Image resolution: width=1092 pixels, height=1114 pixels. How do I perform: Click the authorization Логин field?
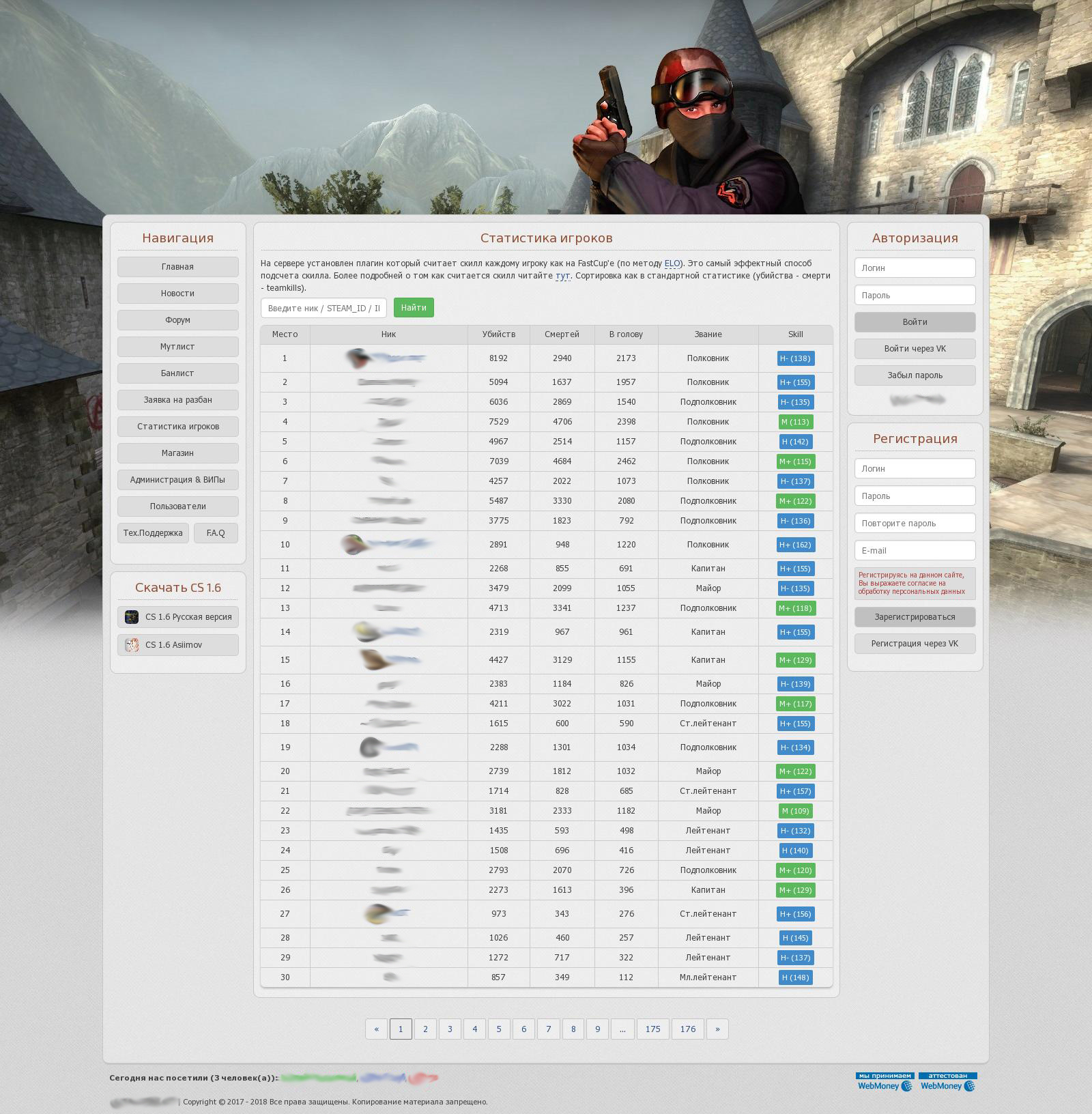(x=915, y=268)
